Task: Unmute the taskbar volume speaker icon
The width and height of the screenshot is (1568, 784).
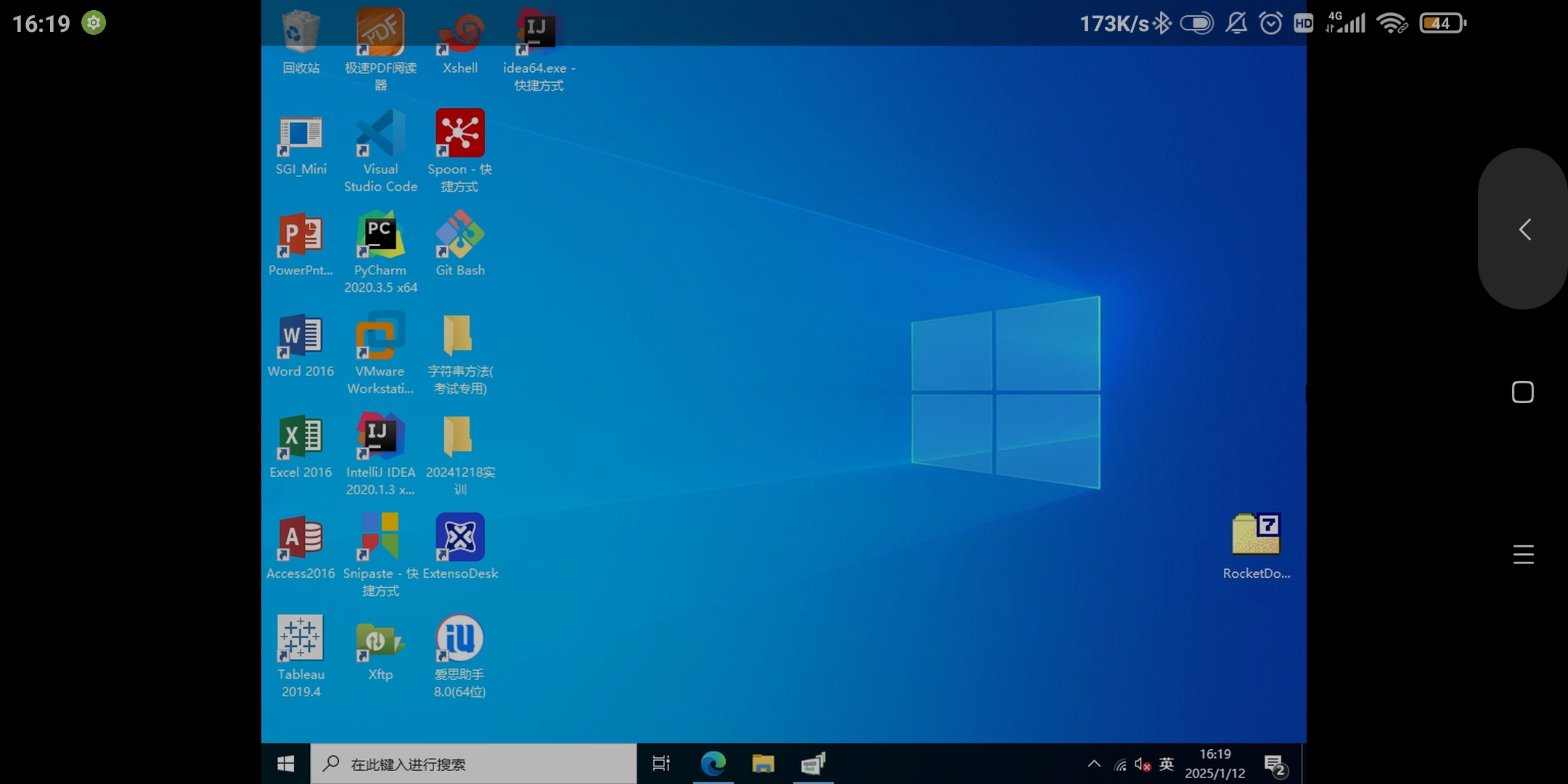Action: click(x=1143, y=764)
